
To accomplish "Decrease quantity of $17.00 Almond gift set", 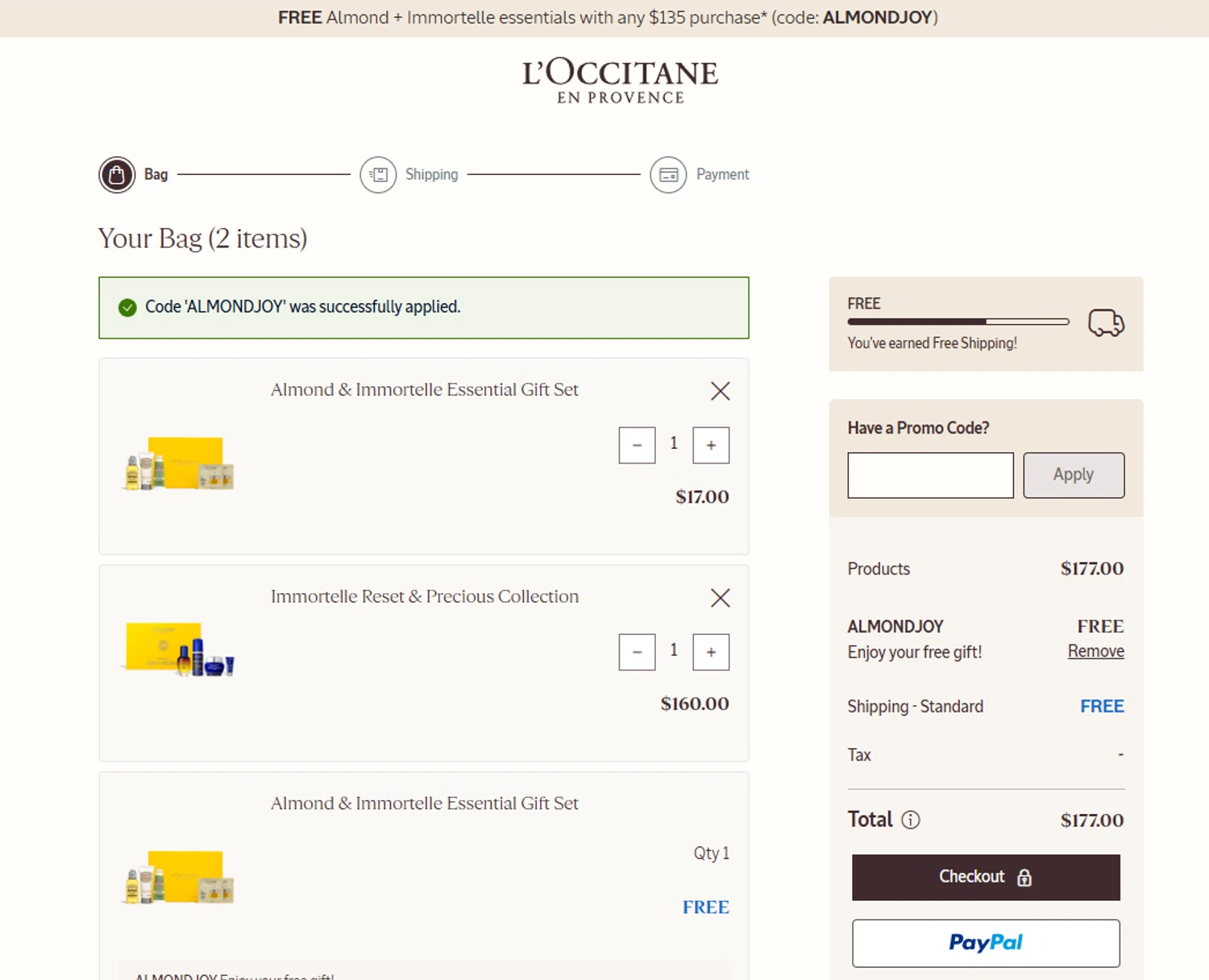I will coord(637,446).
